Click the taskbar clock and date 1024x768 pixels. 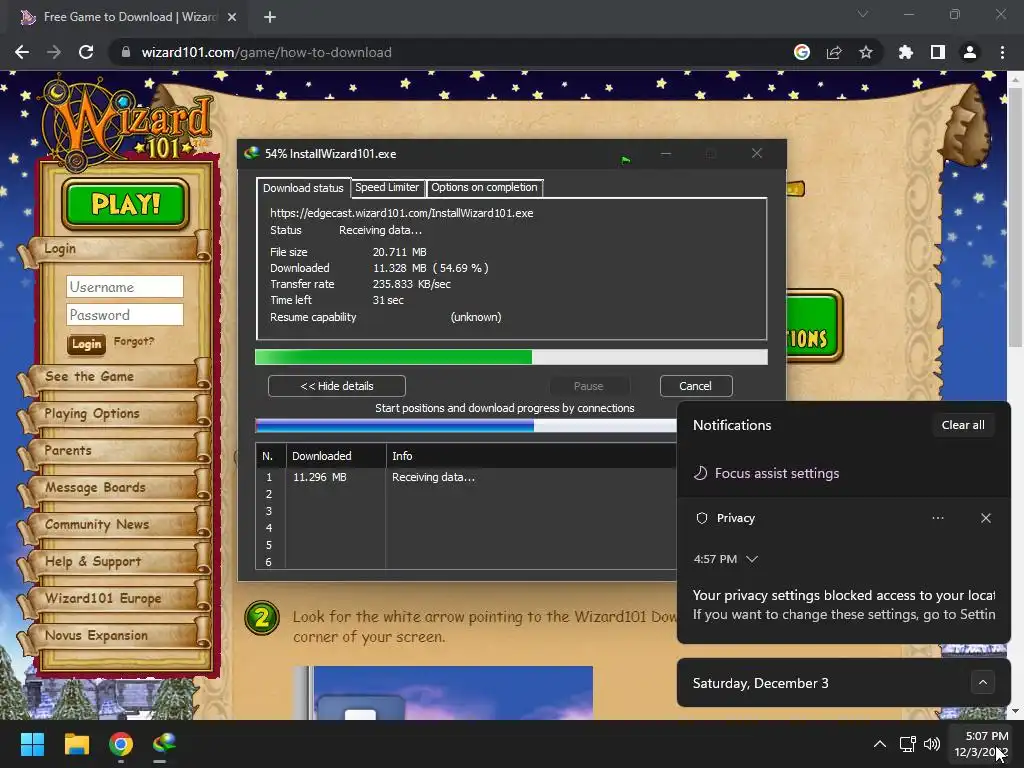(x=981, y=744)
